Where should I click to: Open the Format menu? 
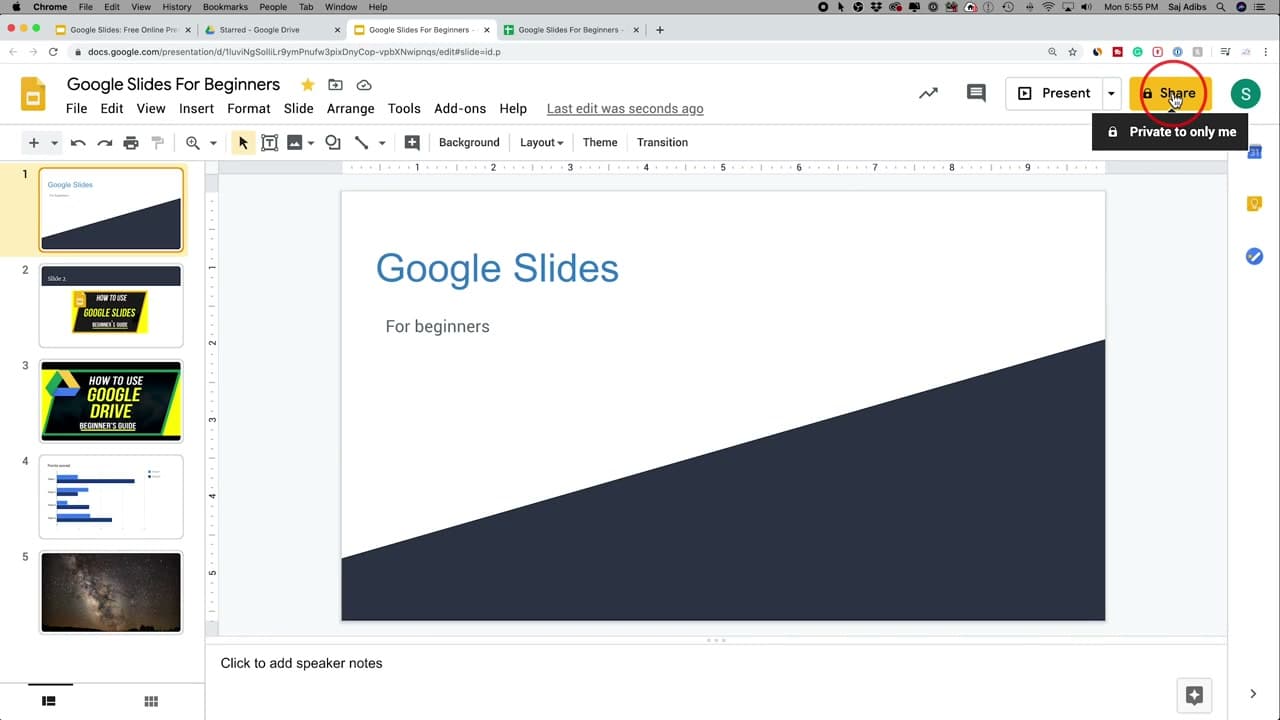249,108
